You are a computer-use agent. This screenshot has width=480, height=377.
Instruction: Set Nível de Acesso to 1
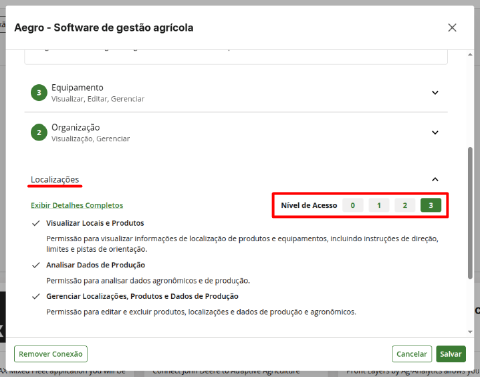(x=379, y=205)
